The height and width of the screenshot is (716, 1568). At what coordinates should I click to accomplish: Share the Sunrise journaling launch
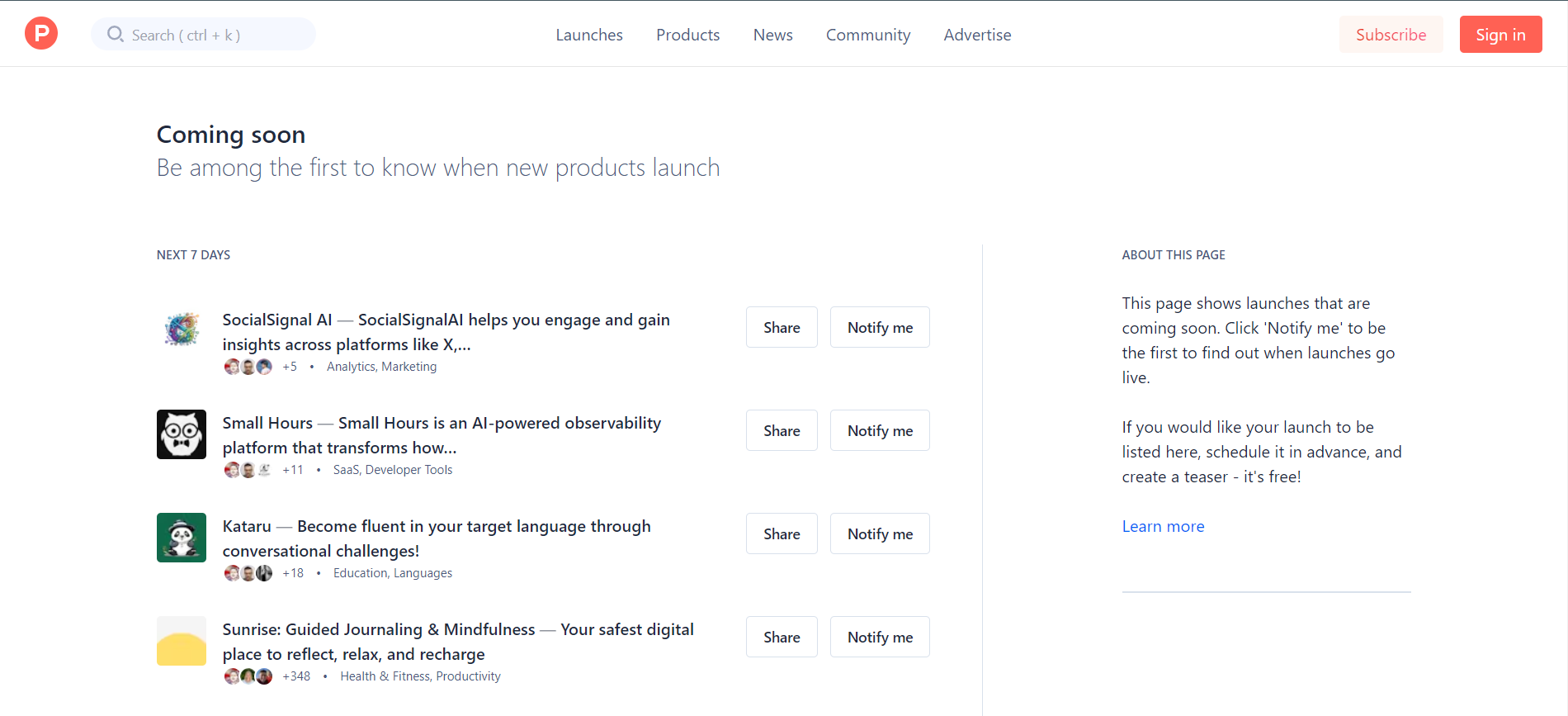click(x=782, y=637)
